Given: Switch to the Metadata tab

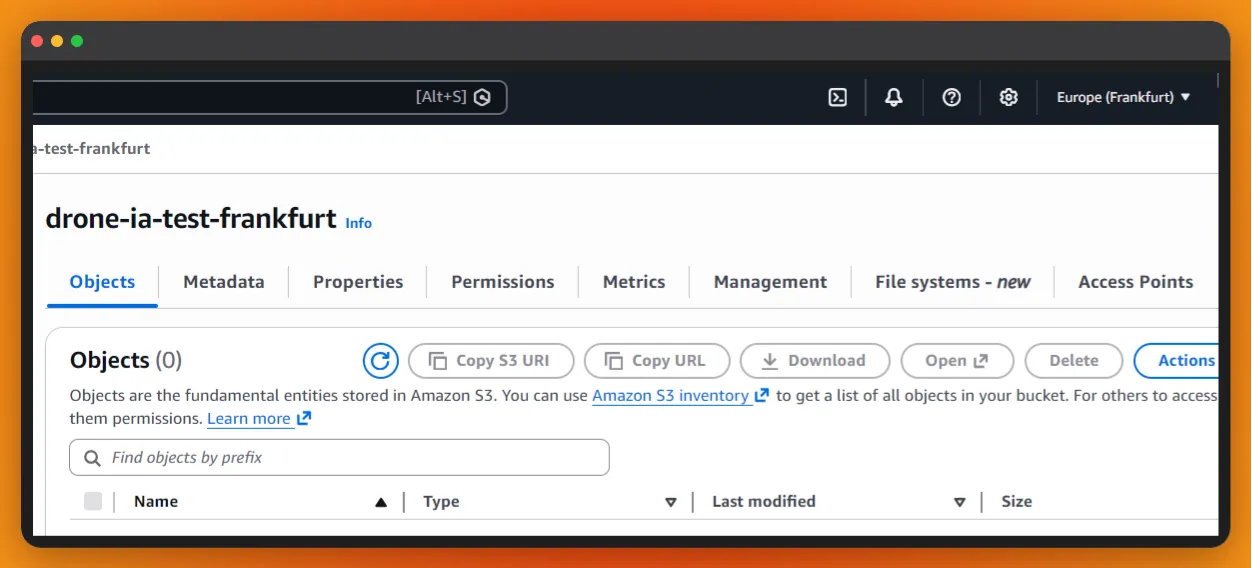Looking at the screenshot, I should point(224,282).
